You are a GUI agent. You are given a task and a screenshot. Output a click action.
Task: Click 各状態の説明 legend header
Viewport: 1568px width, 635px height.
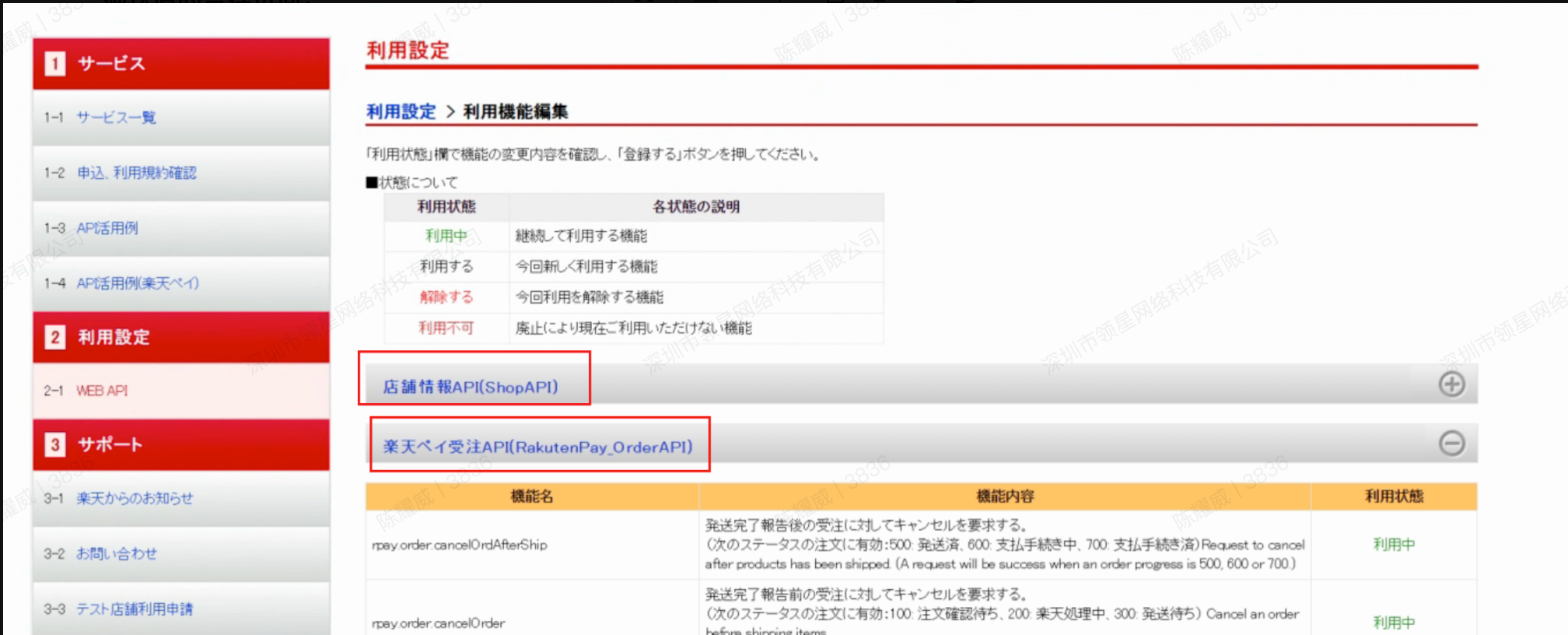point(696,207)
